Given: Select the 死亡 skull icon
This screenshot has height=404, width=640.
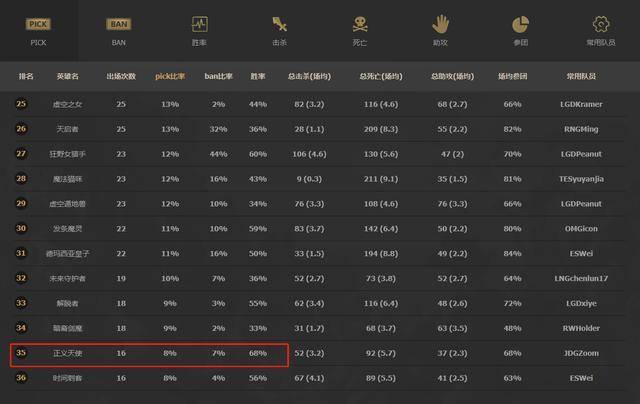Looking at the screenshot, I should point(359,23).
